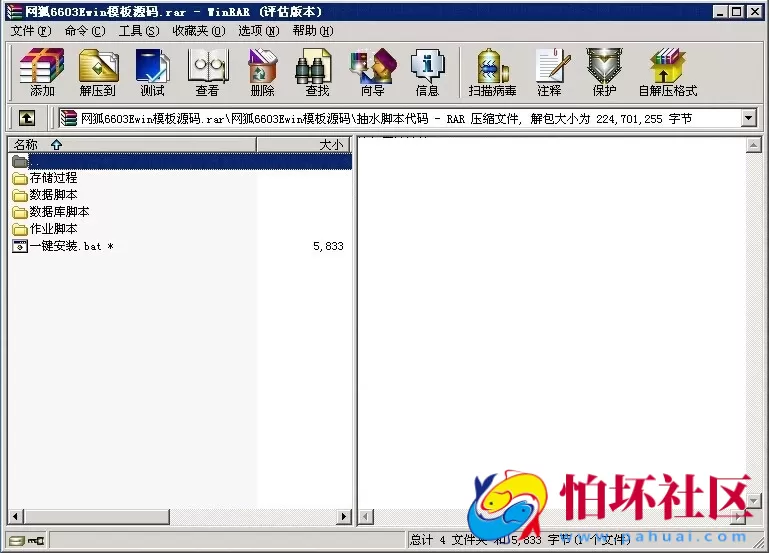Click the 一键安装.bat file name text

(x=71, y=246)
